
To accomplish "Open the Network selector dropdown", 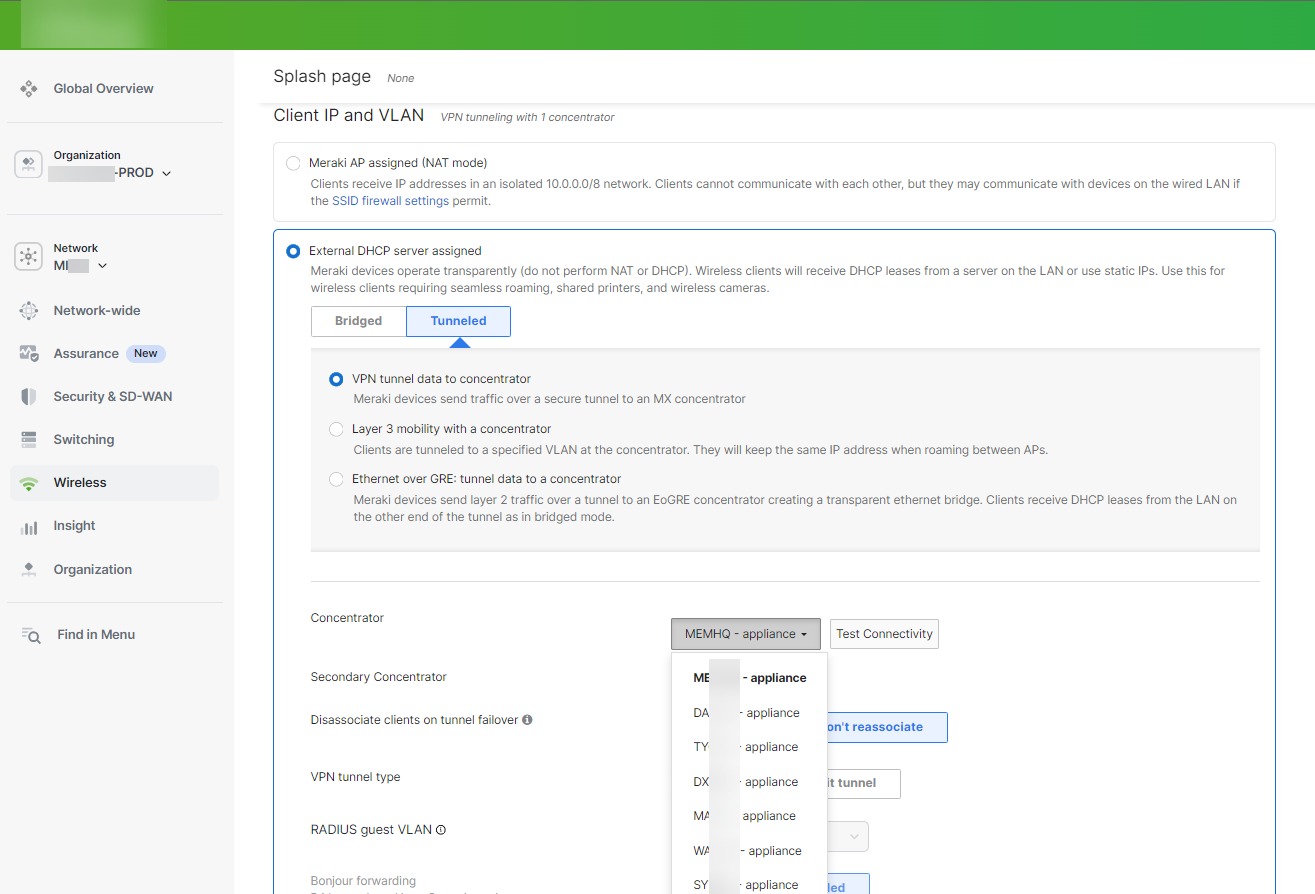I will [102, 266].
